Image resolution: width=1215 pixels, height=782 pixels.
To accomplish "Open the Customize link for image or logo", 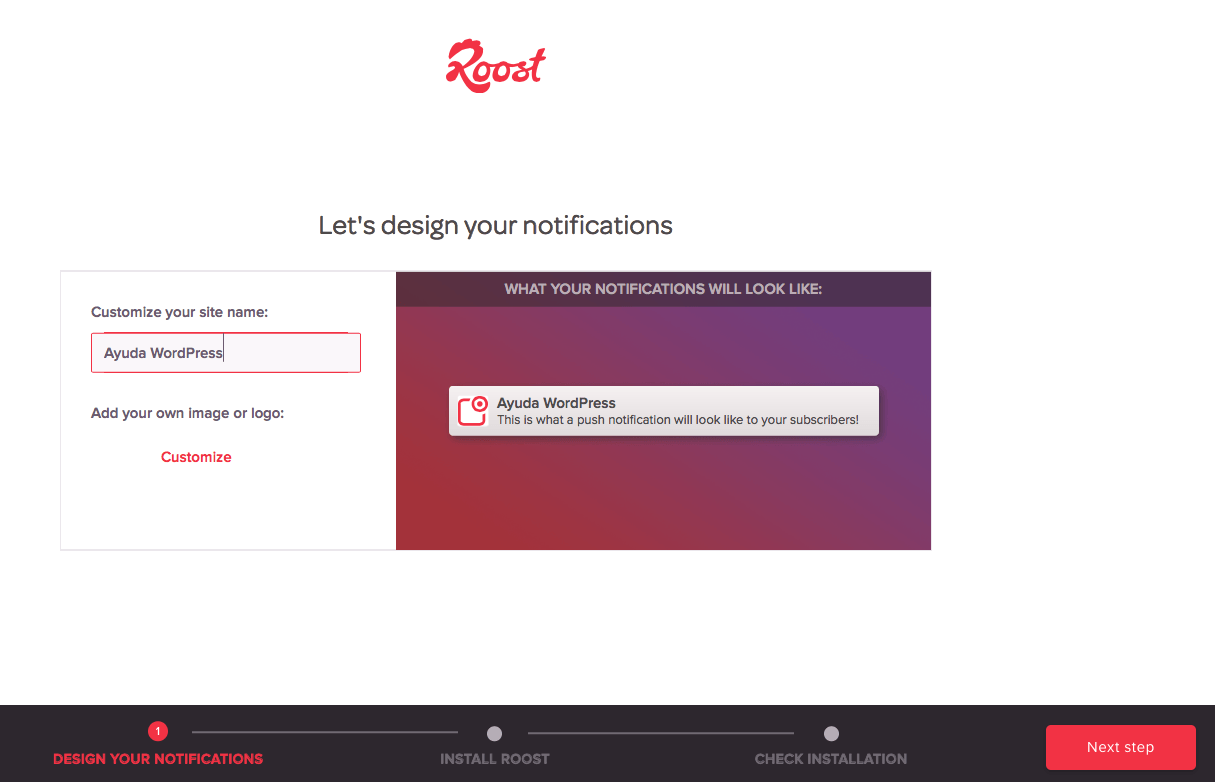I will tap(196, 457).
